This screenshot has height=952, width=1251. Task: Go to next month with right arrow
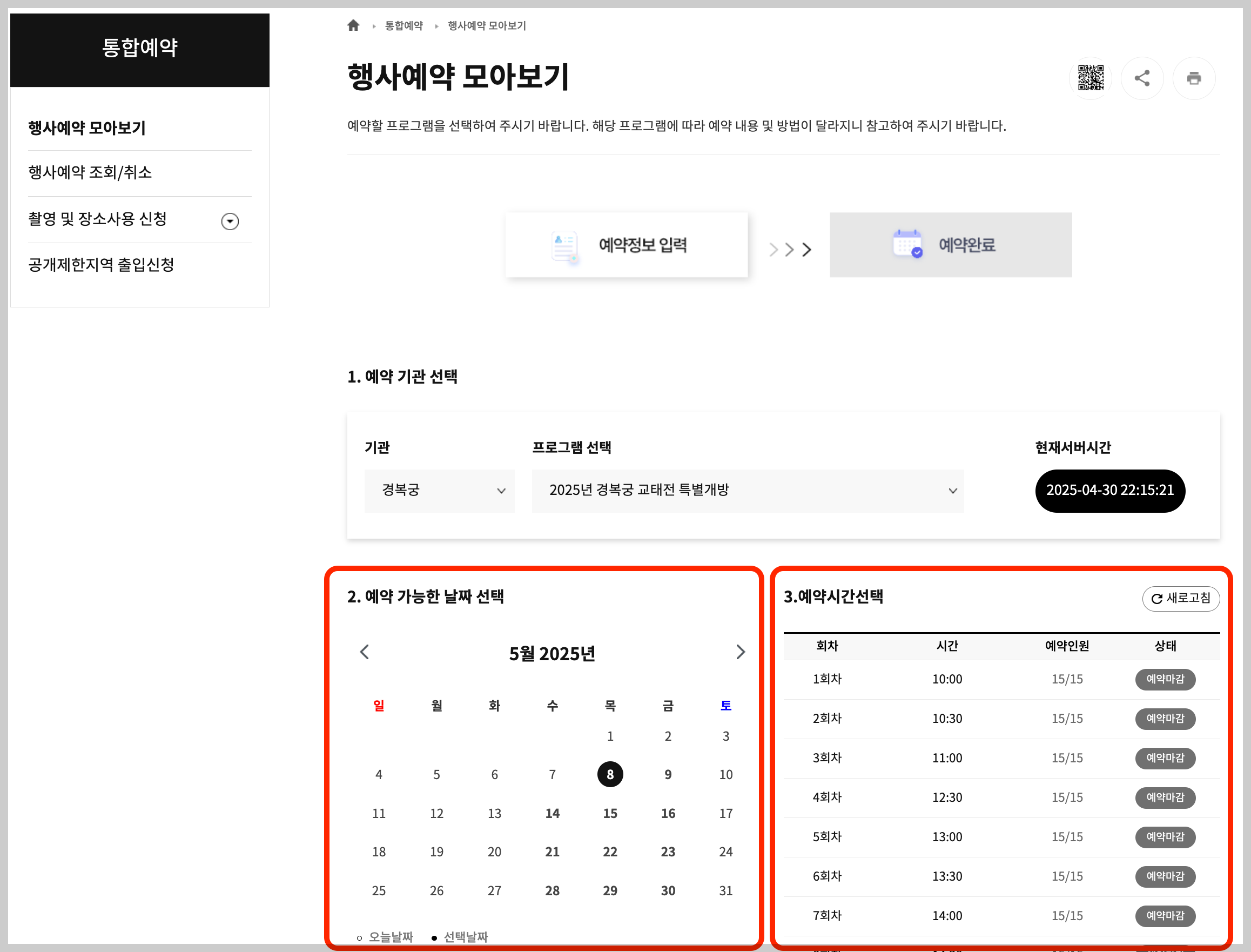[x=741, y=652]
